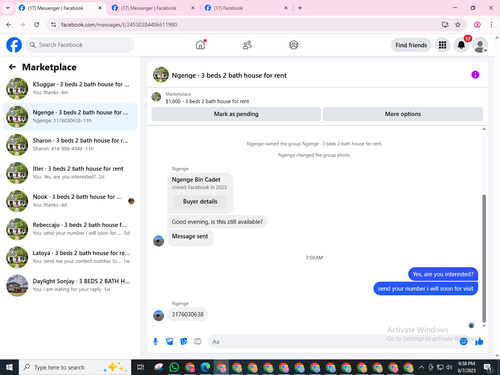Screen dimensions: 500x375
Task: Open WhatsApp from the taskbar
Action: coord(174,367)
